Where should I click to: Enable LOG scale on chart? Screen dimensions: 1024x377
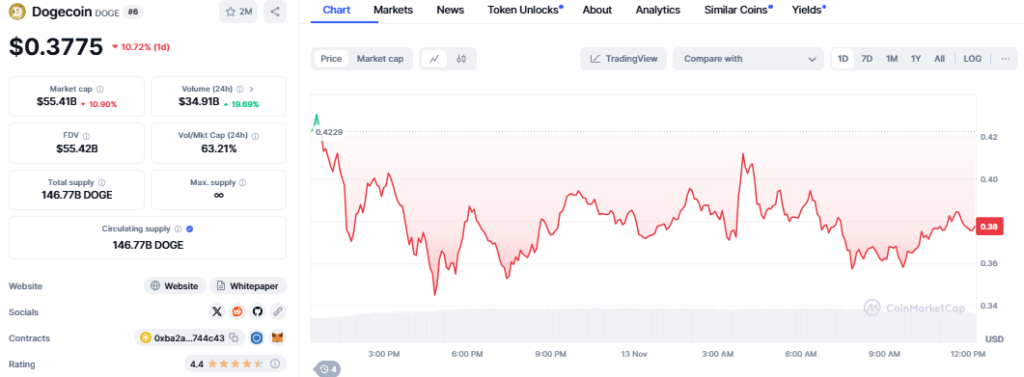[x=972, y=59]
